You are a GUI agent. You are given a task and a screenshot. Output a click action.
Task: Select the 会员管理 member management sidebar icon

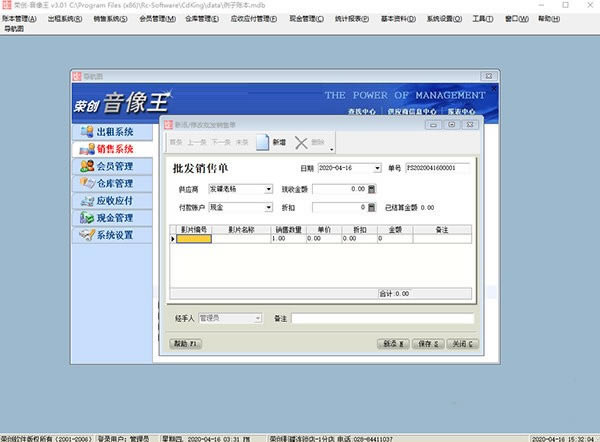pyautogui.click(x=87, y=166)
